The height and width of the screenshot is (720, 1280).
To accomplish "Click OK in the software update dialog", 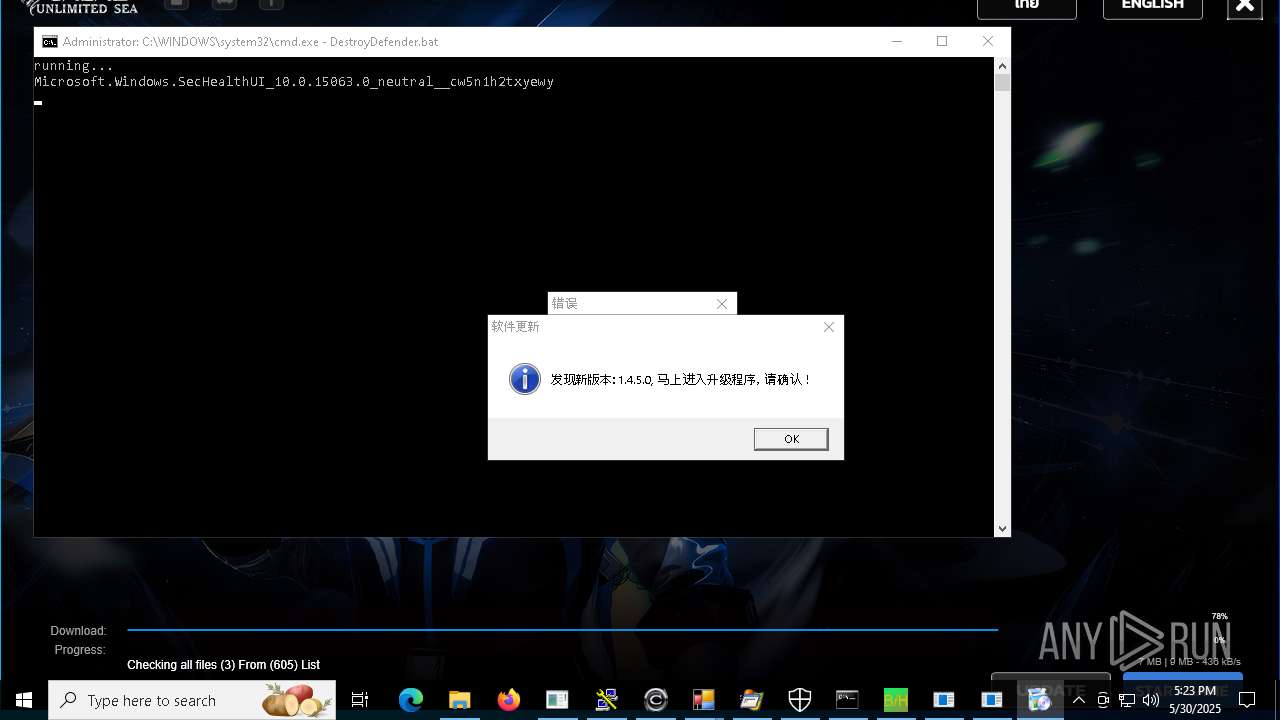I will (791, 439).
